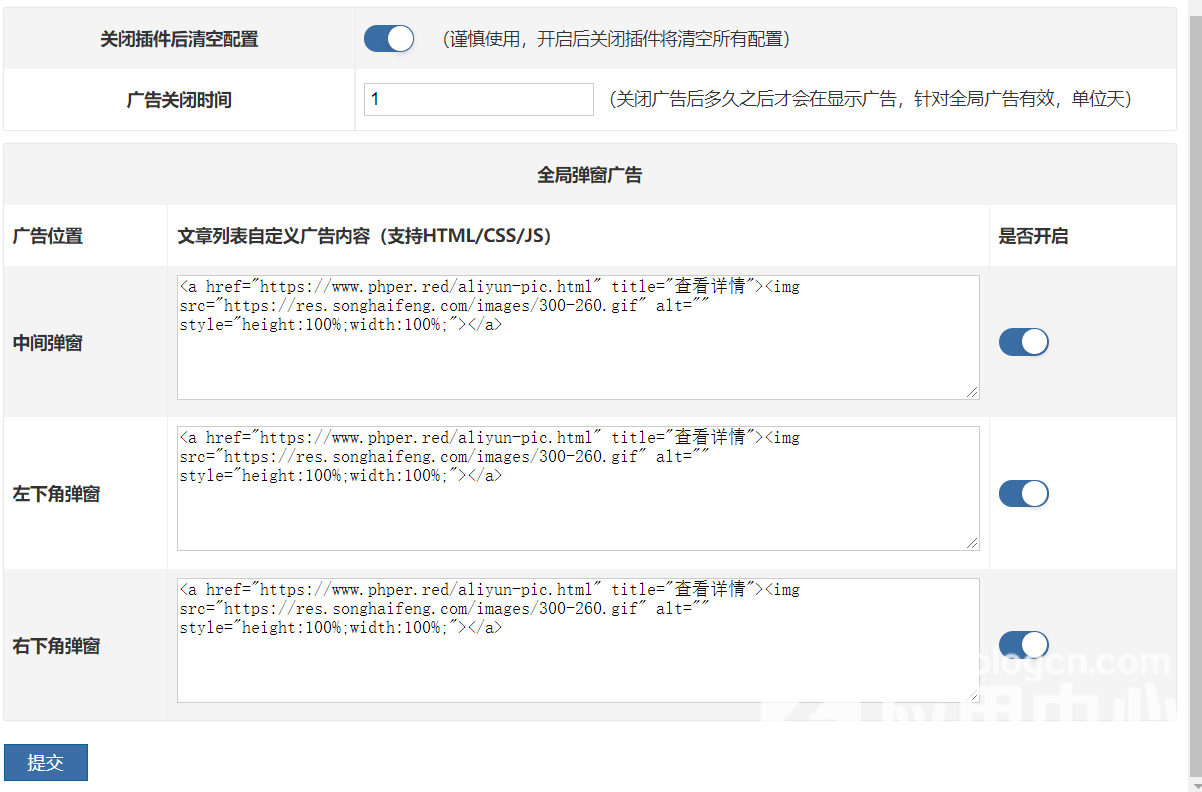This screenshot has height=792, width=1202.
Task: Turn off the 左下角弹窗 switch
Action: pos(1023,493)
